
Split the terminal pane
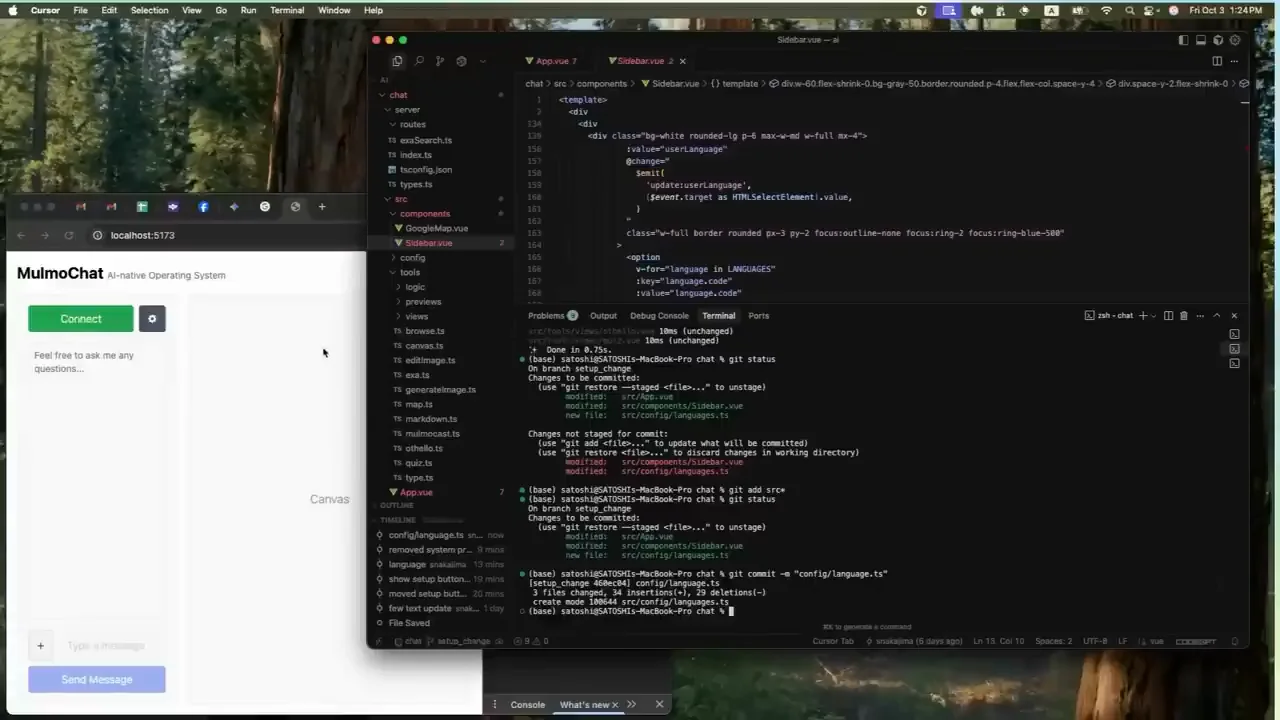click(x=1168, y=316)
